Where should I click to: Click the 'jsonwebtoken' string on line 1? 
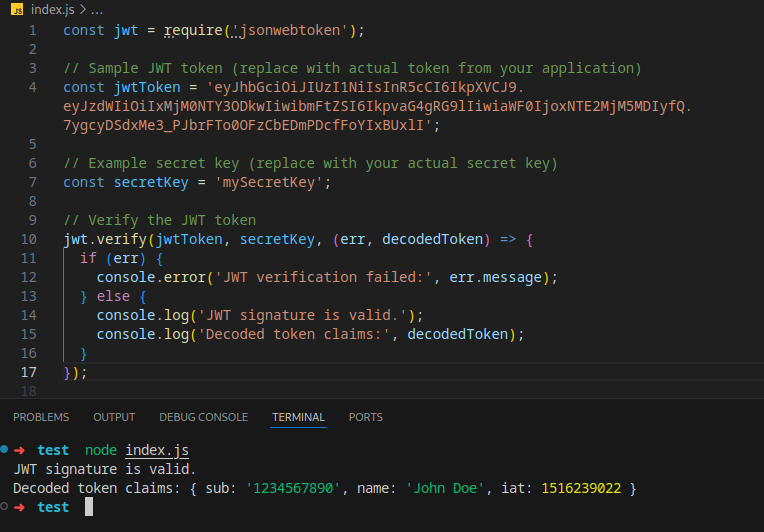pyautogui.click(x=289, y=30)
